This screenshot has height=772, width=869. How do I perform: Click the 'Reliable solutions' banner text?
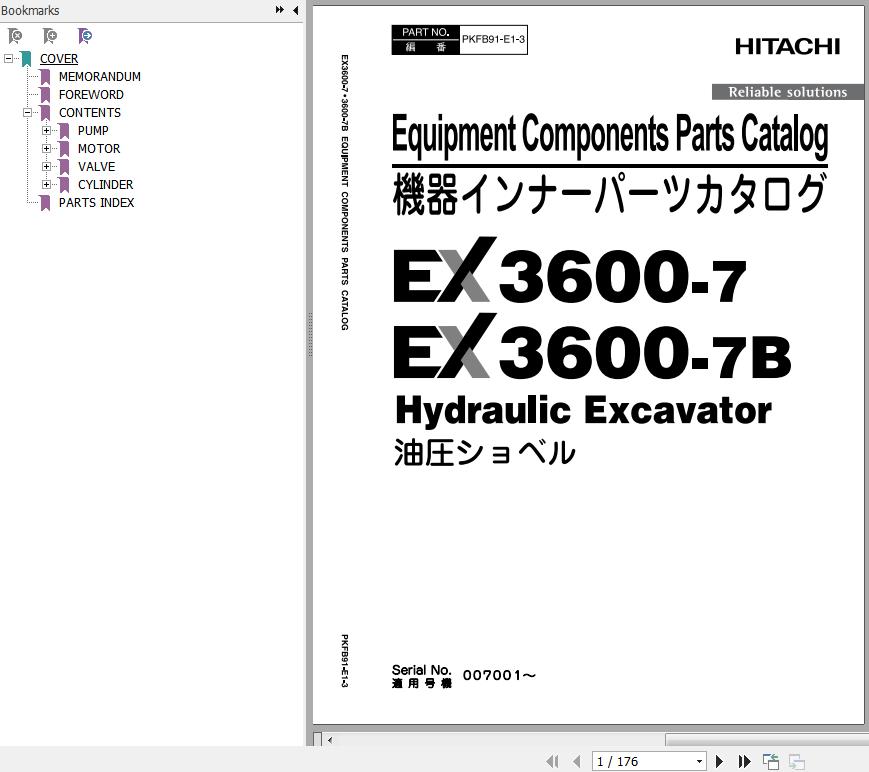click(788, 92)
